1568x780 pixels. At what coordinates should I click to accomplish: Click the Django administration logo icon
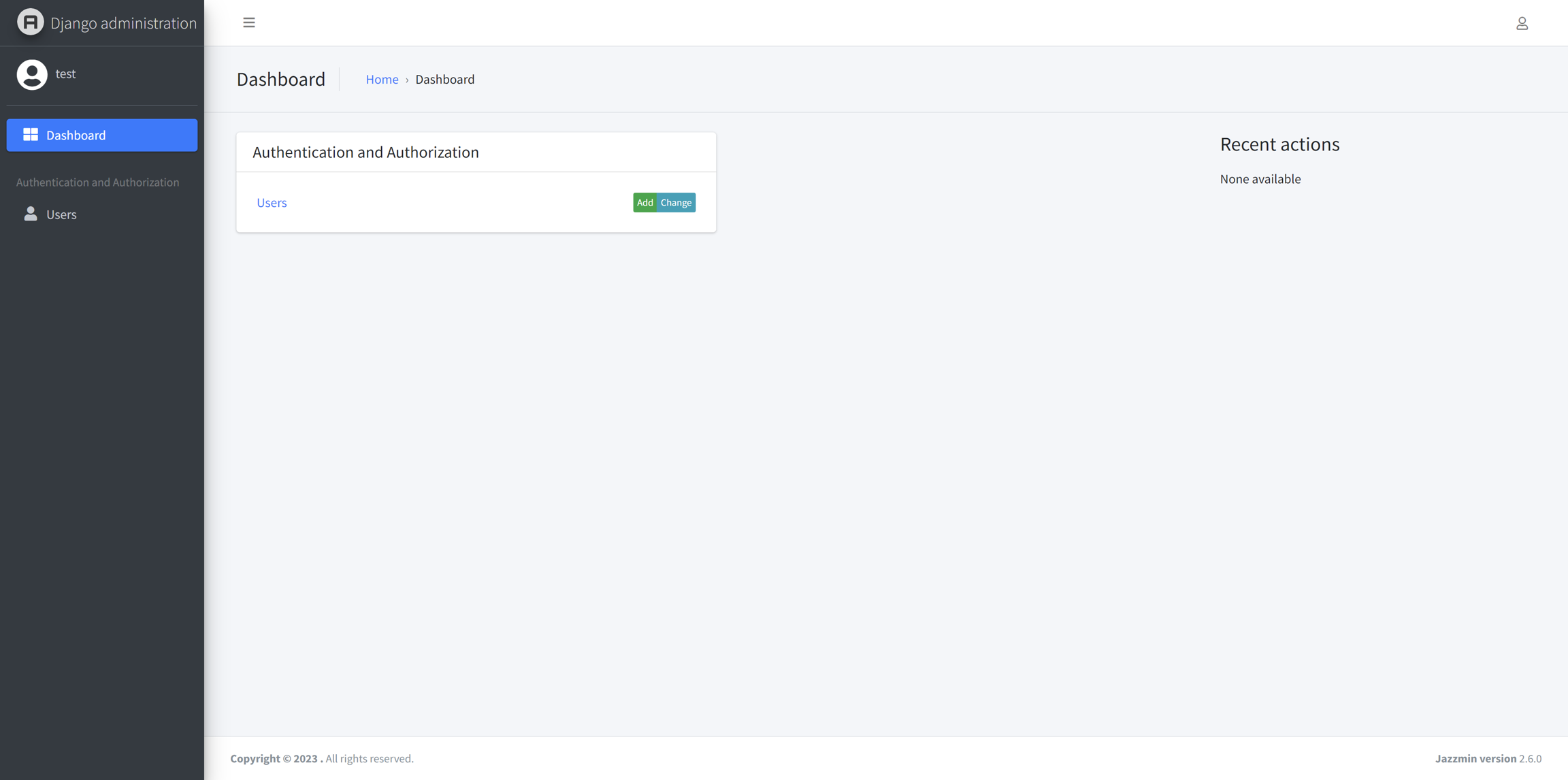click(x=30, y=22)
